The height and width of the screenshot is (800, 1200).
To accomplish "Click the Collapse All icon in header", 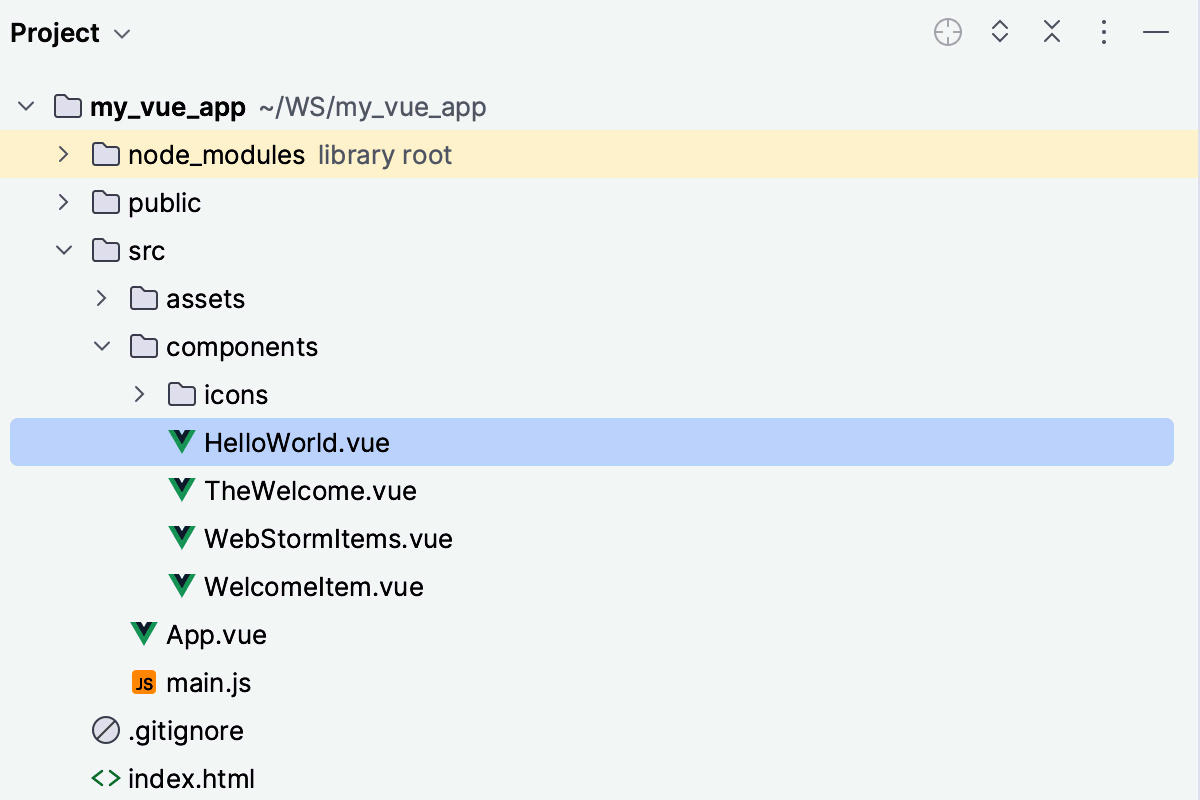I will (1051, 33).
